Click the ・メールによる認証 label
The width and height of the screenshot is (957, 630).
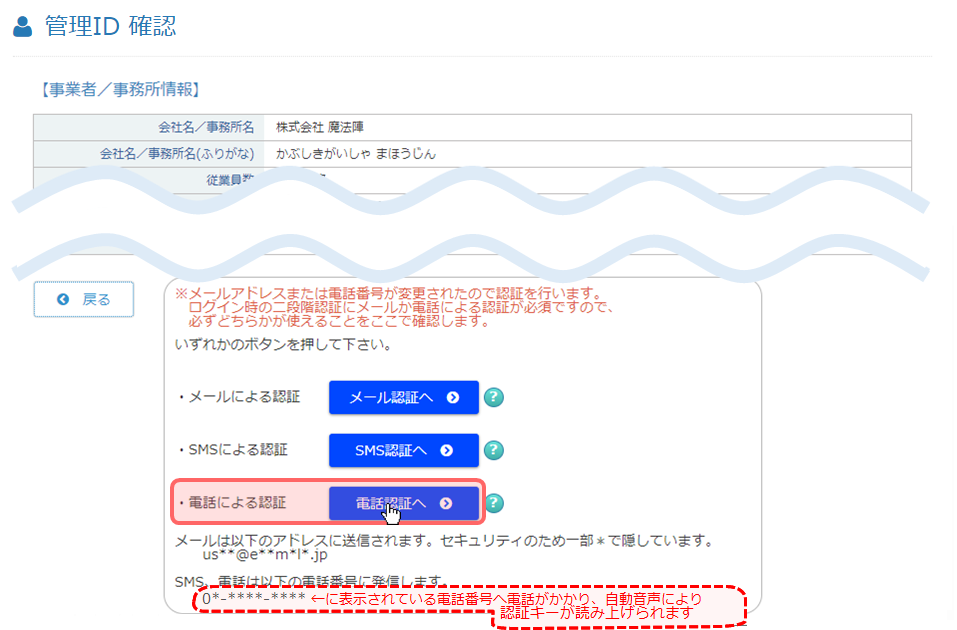pos(238,397)
